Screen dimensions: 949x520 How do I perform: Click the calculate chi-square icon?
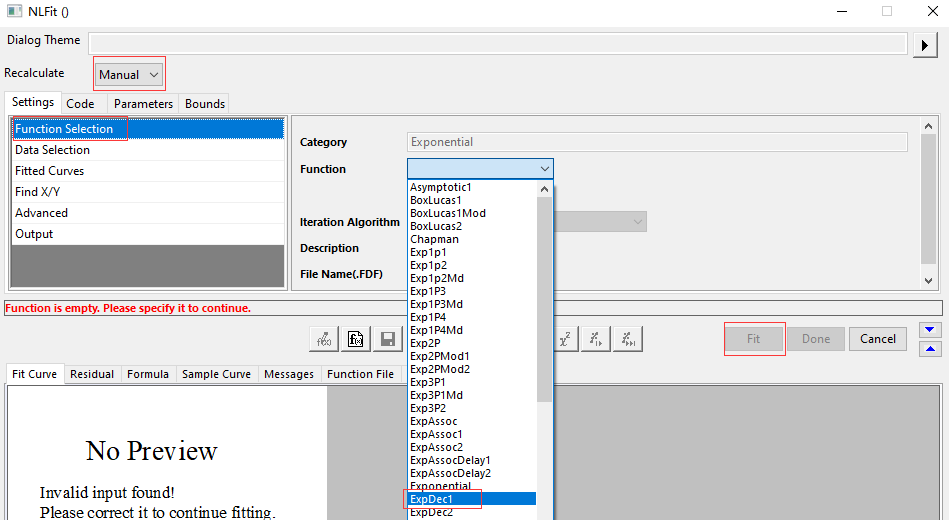coord(565,339)
